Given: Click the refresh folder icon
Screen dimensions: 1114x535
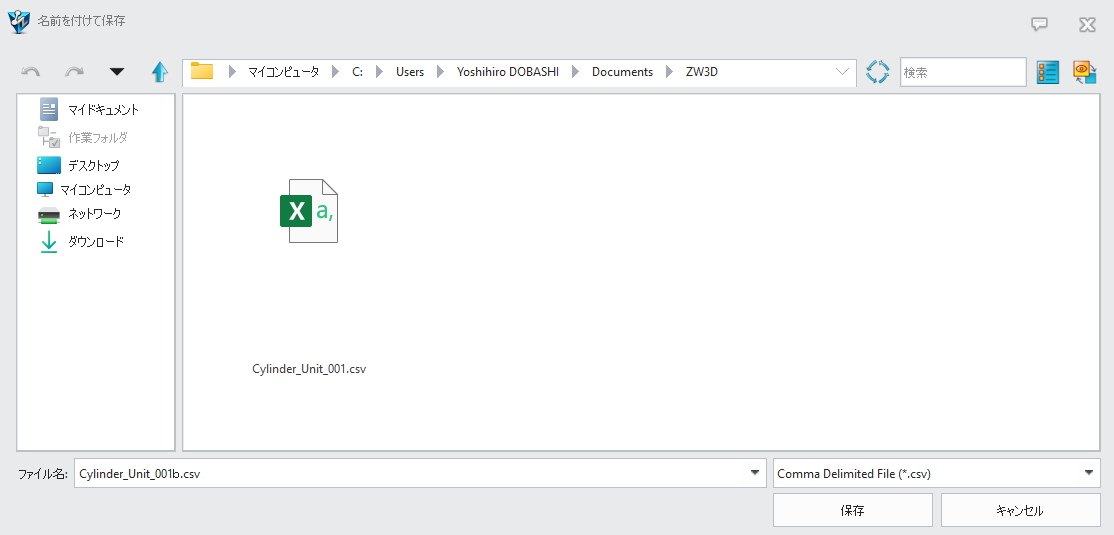Looking at the screenshot, I should 878,72.
